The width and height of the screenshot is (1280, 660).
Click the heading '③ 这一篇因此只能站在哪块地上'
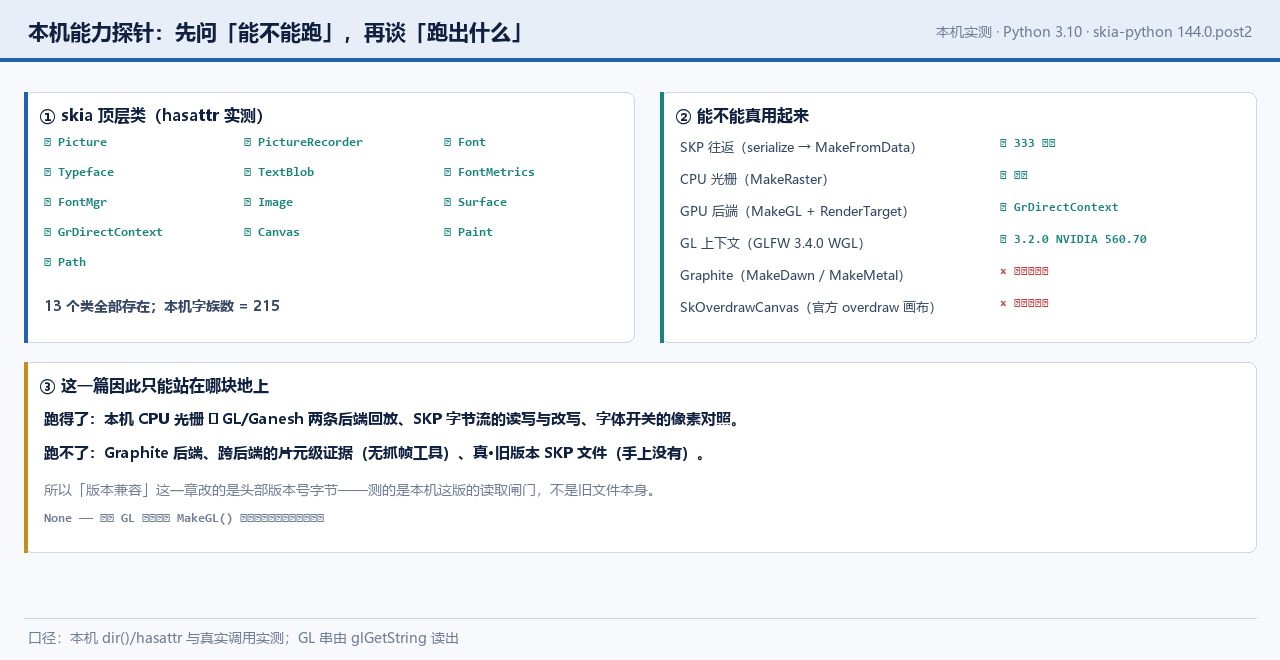(154, 386)
